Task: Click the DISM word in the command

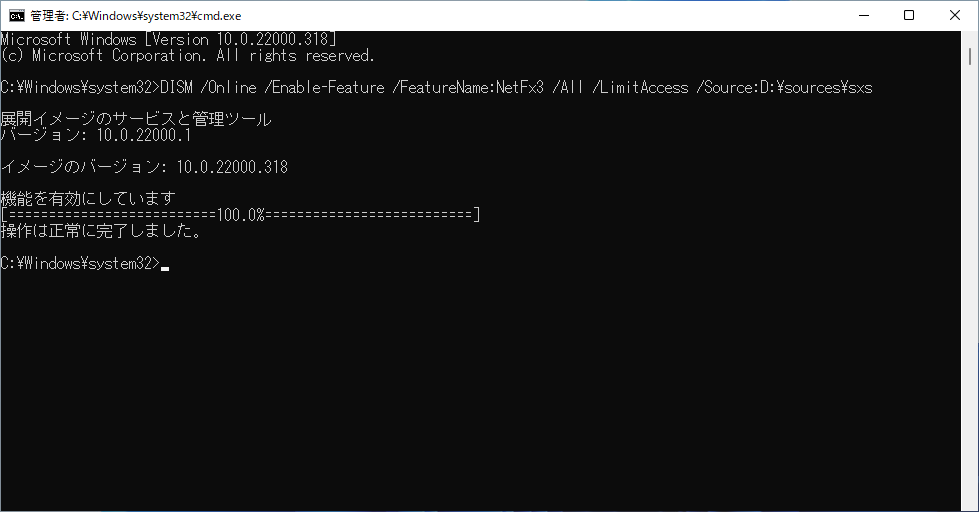Action: click(x=178, y=88)
